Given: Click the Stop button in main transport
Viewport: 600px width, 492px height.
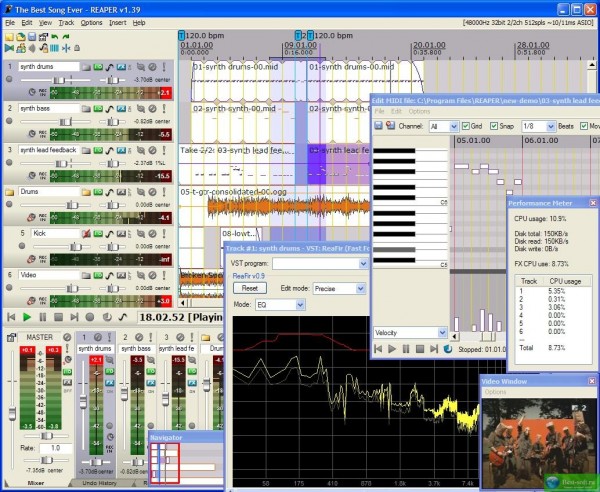Looking at the screenshot, I should [x=59, y=317].
